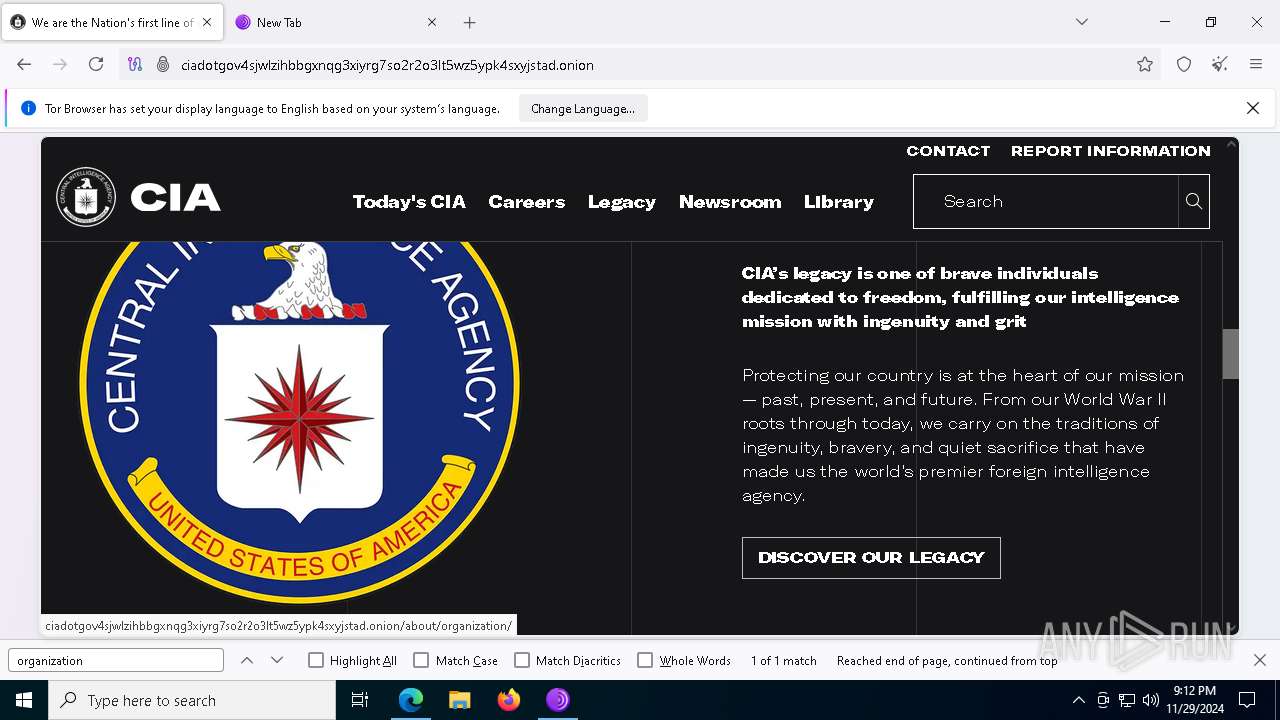Open the Windows Start menu
Viewport: 1280px width, 720px height.
coord(24,700)
